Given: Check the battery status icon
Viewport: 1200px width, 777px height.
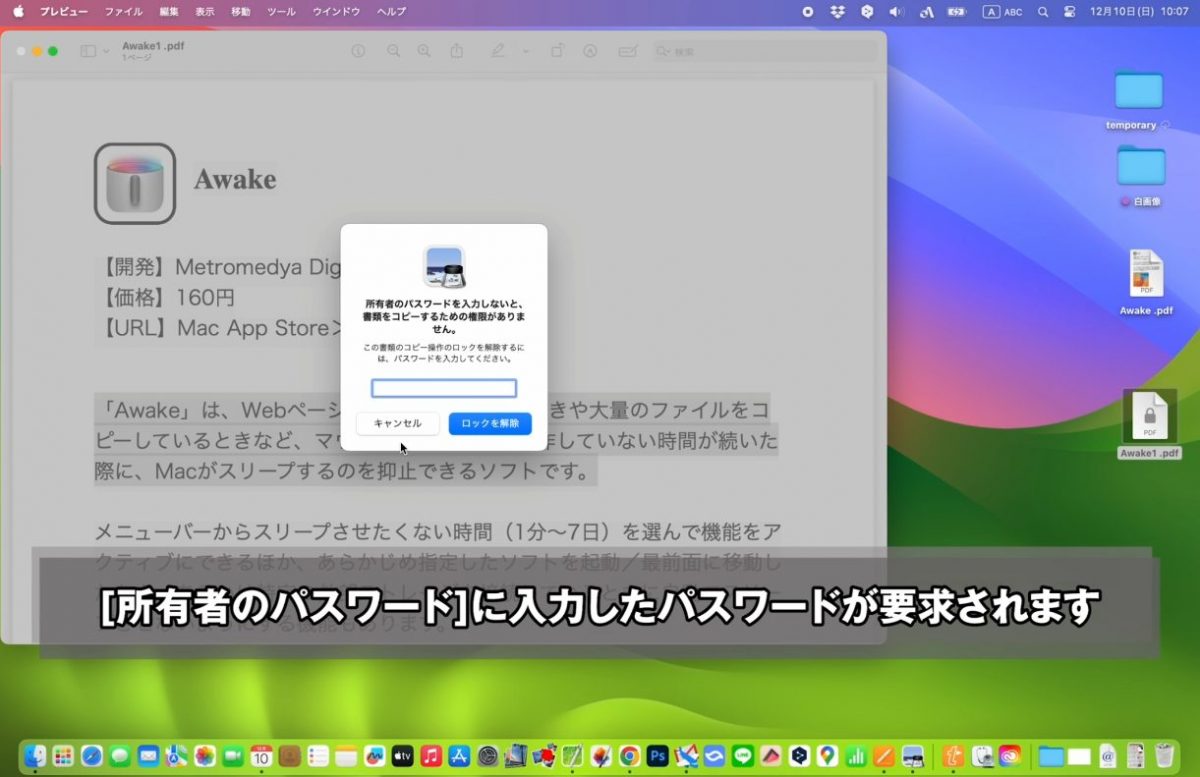Looking at the screenshot, I should (957, 11).
